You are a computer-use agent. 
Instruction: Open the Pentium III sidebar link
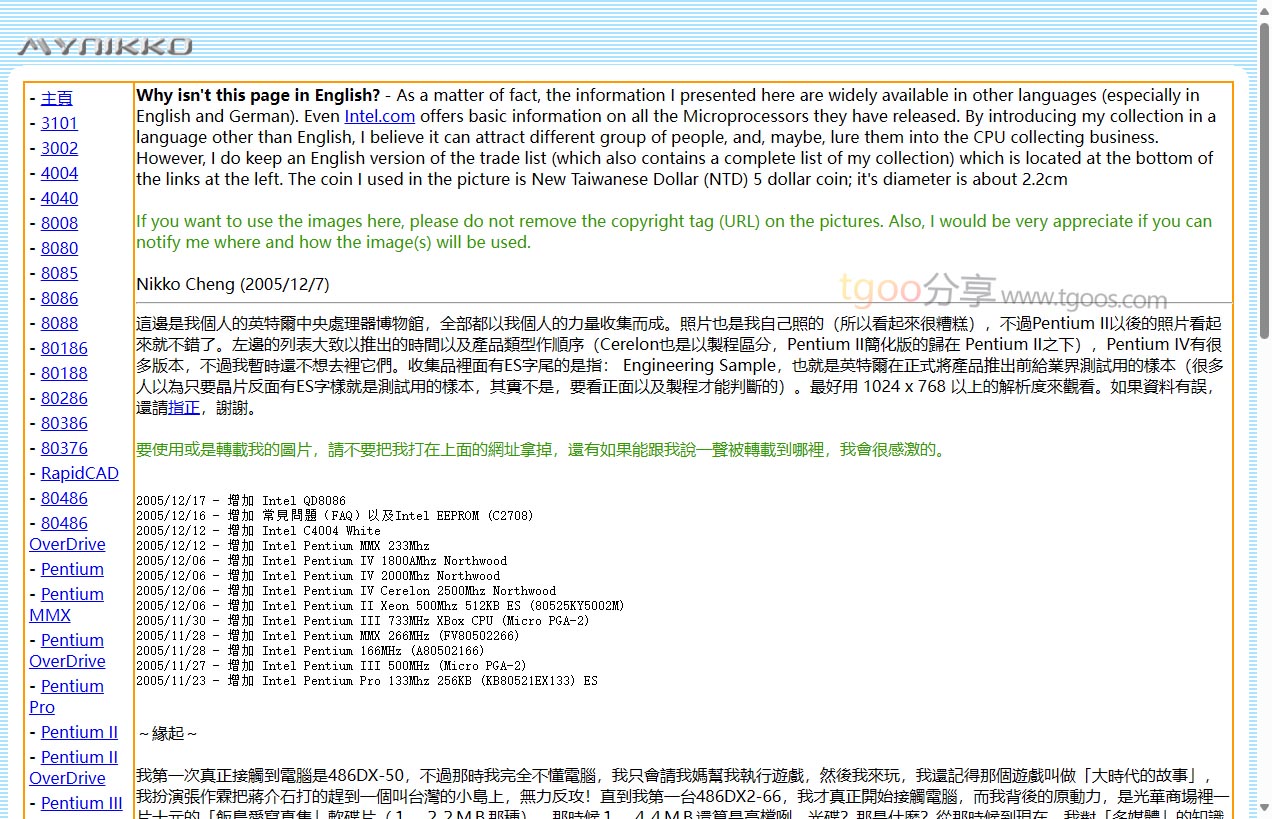[x=81, y=803]
